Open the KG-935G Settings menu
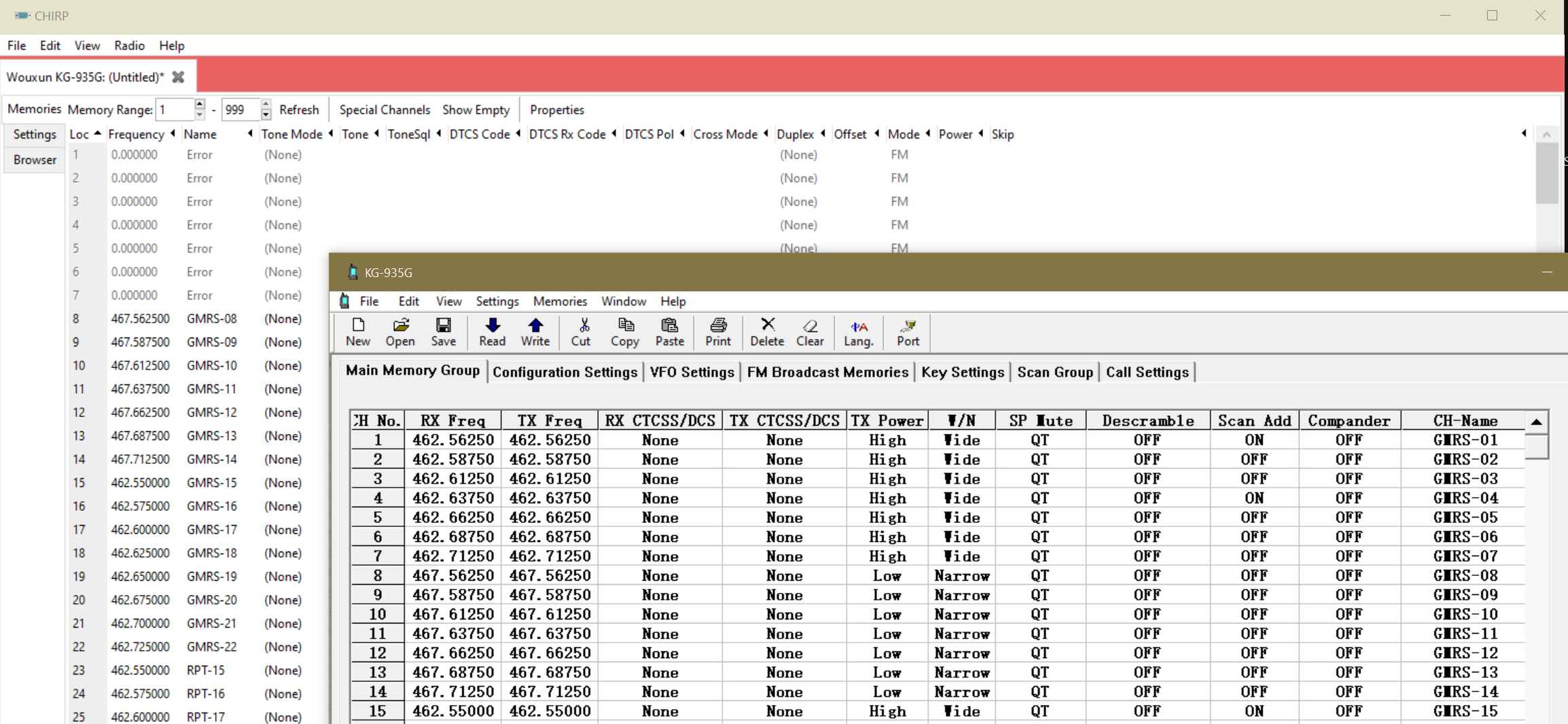 (497, 301)
